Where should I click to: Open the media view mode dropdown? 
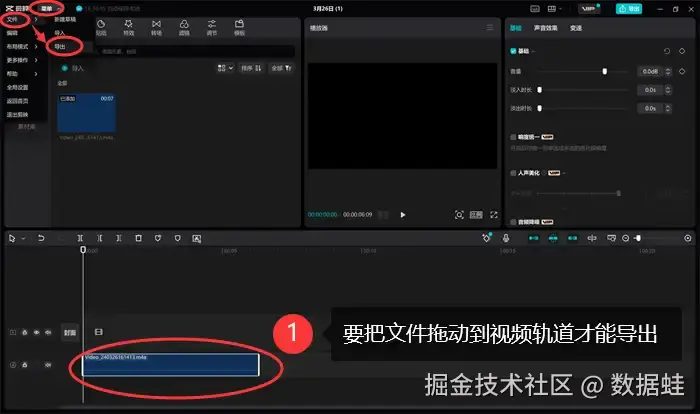tap(225, 68)
